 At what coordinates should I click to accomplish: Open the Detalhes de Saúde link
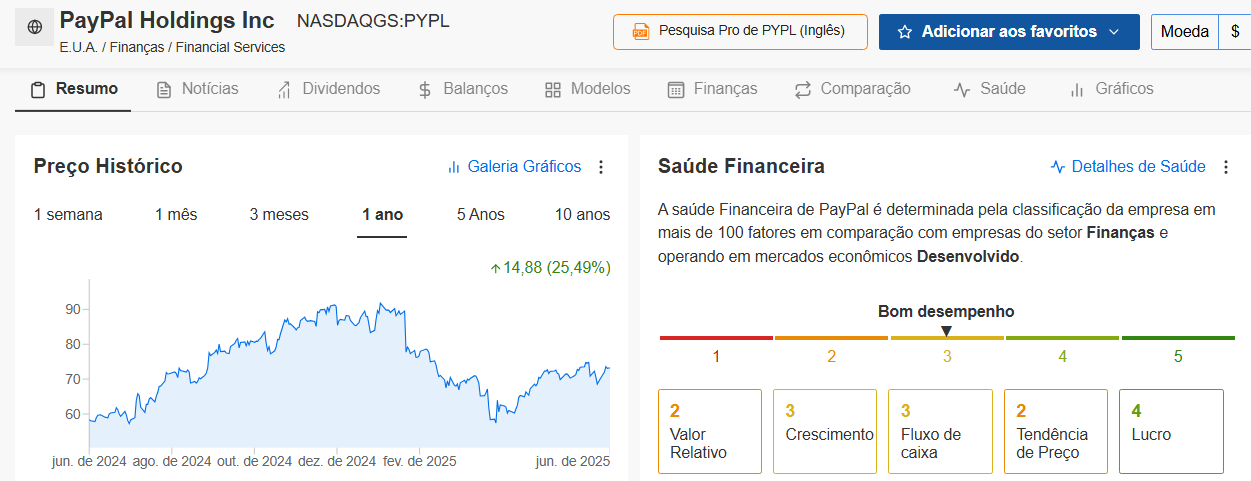[x=1138, y=167]
